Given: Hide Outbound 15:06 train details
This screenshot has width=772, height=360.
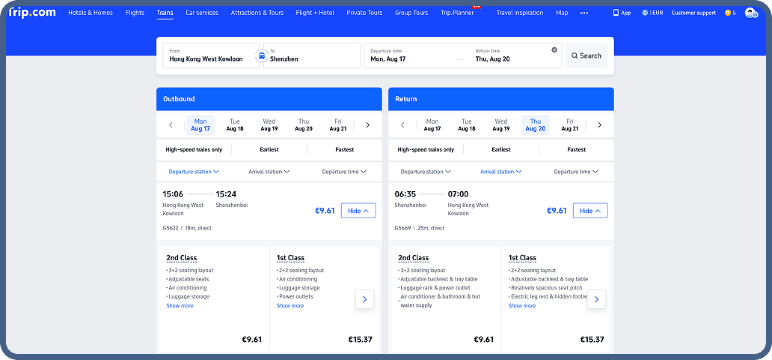Looking at the screenshot, I should 358,211.
